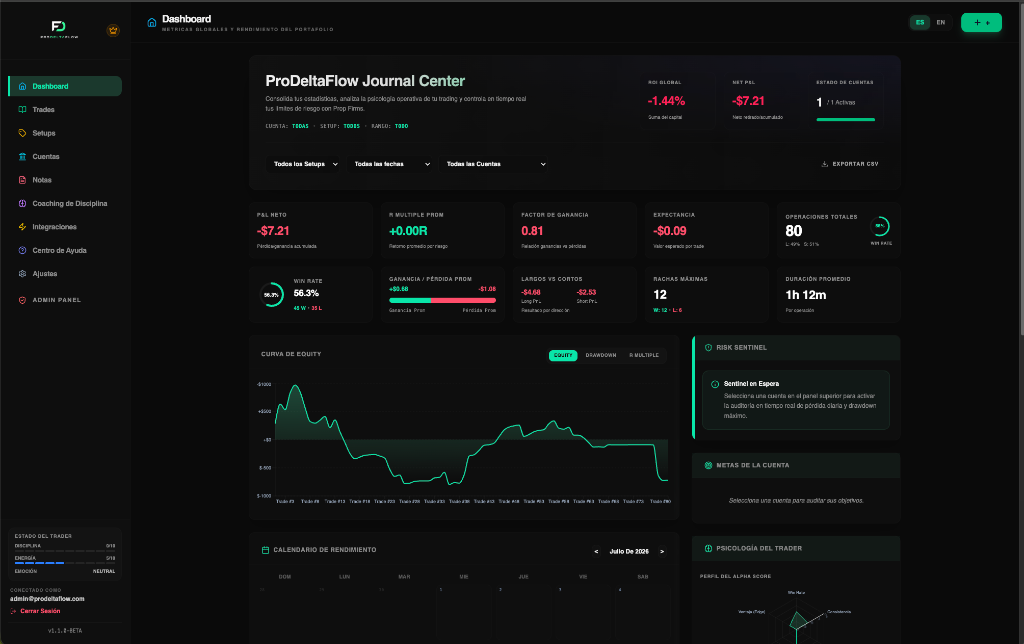Click the Factor de Ganancia 0.81 value

click(532, 231)
